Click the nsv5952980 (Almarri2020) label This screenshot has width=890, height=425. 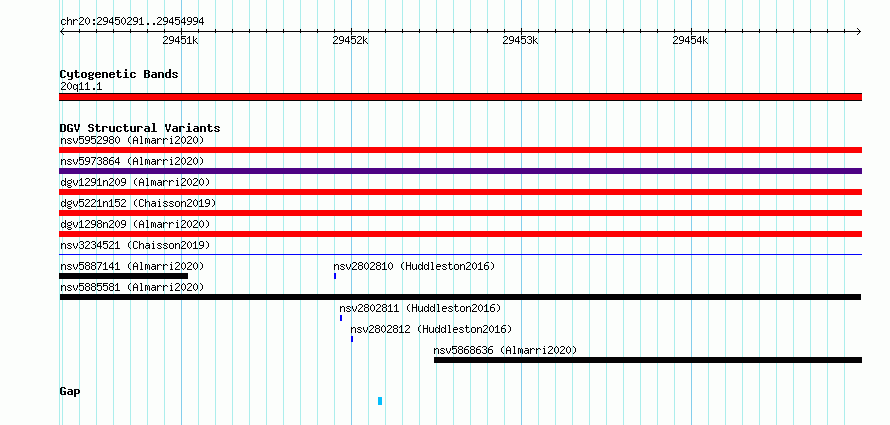[132, 140]
